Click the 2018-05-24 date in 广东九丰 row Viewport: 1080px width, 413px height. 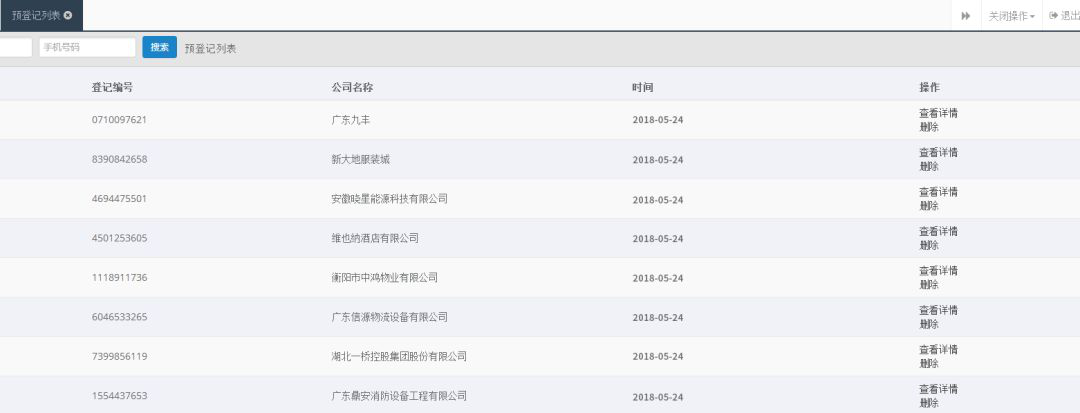click(658, 120)
